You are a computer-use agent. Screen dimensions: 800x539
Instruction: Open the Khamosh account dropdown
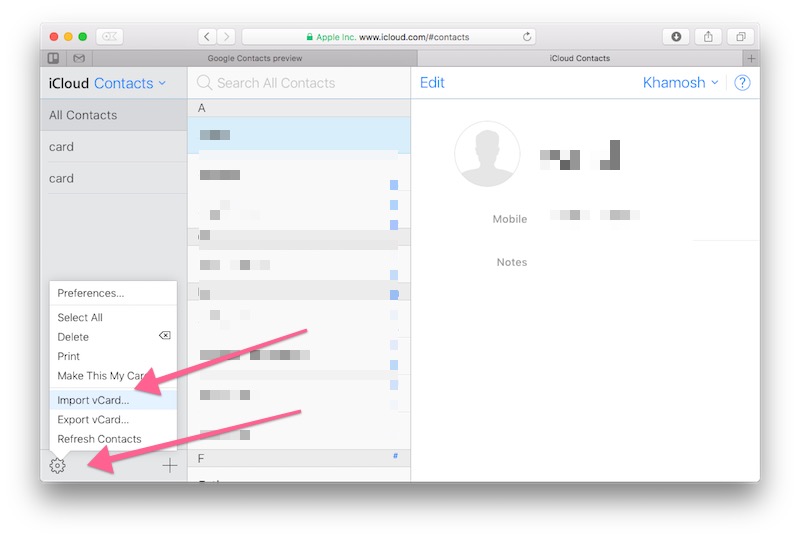680,83
